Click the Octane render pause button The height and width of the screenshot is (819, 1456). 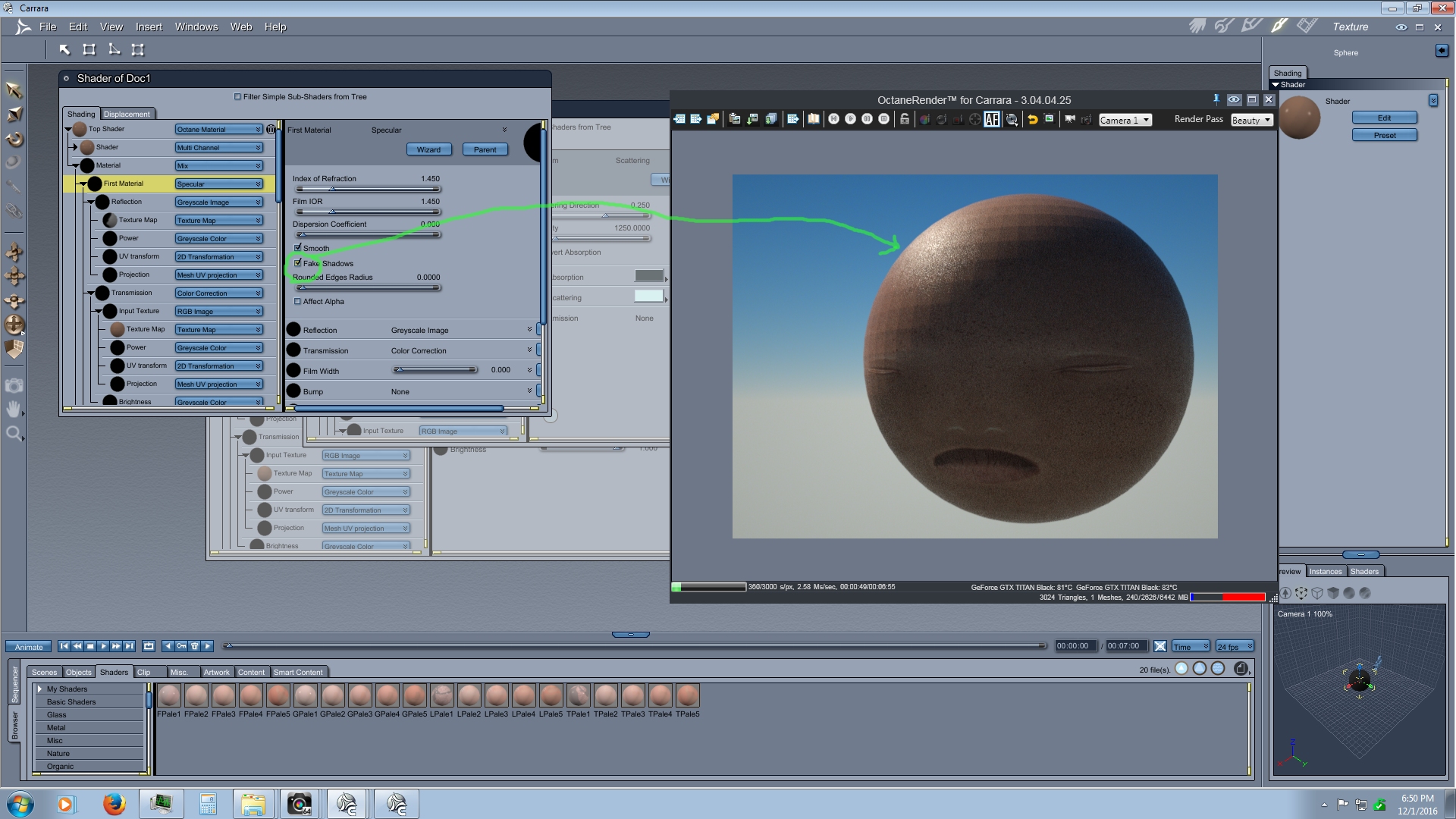[867, 120]
